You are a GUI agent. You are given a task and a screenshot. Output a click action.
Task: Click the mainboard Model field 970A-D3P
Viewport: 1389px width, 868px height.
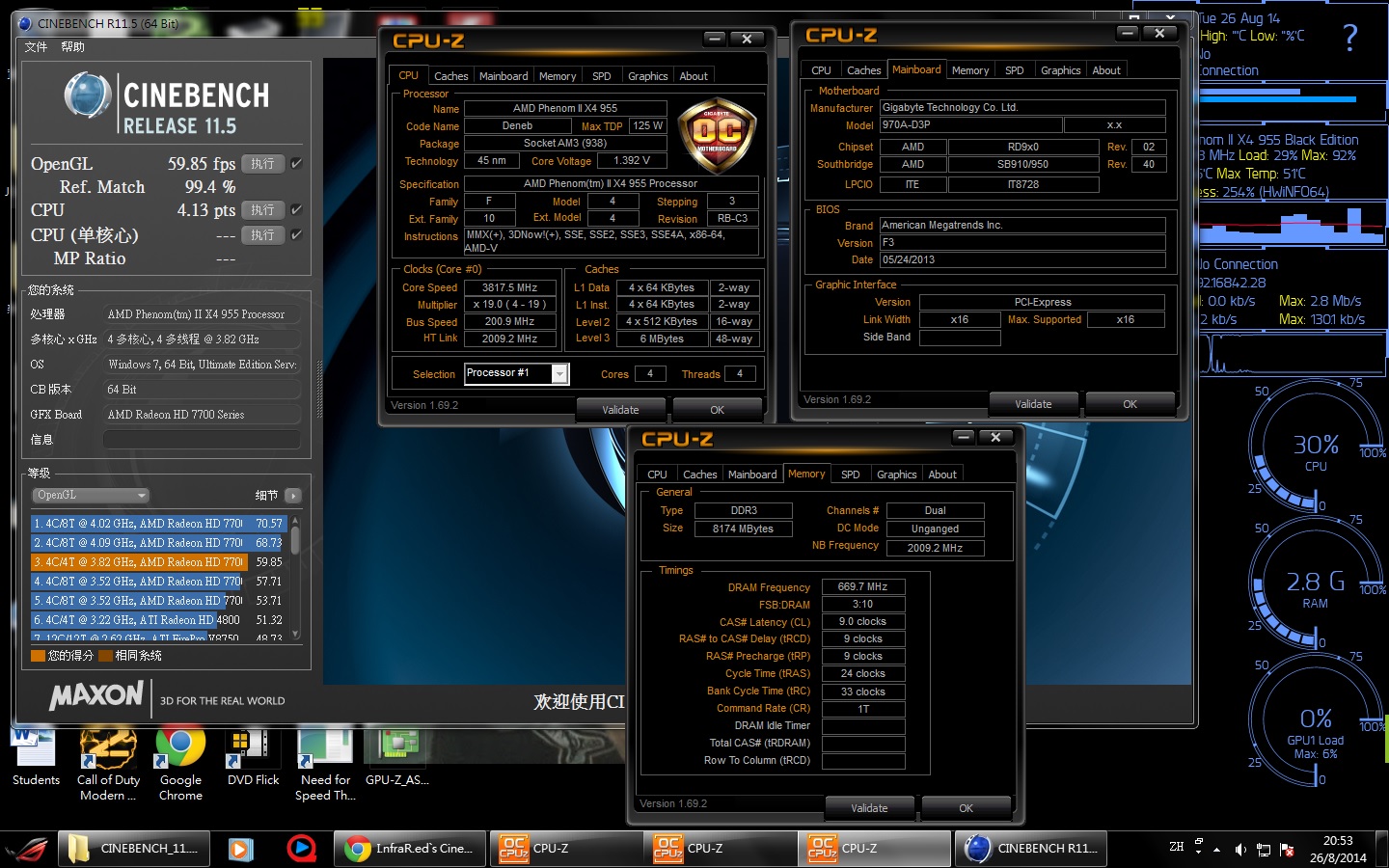pos(970,125)
